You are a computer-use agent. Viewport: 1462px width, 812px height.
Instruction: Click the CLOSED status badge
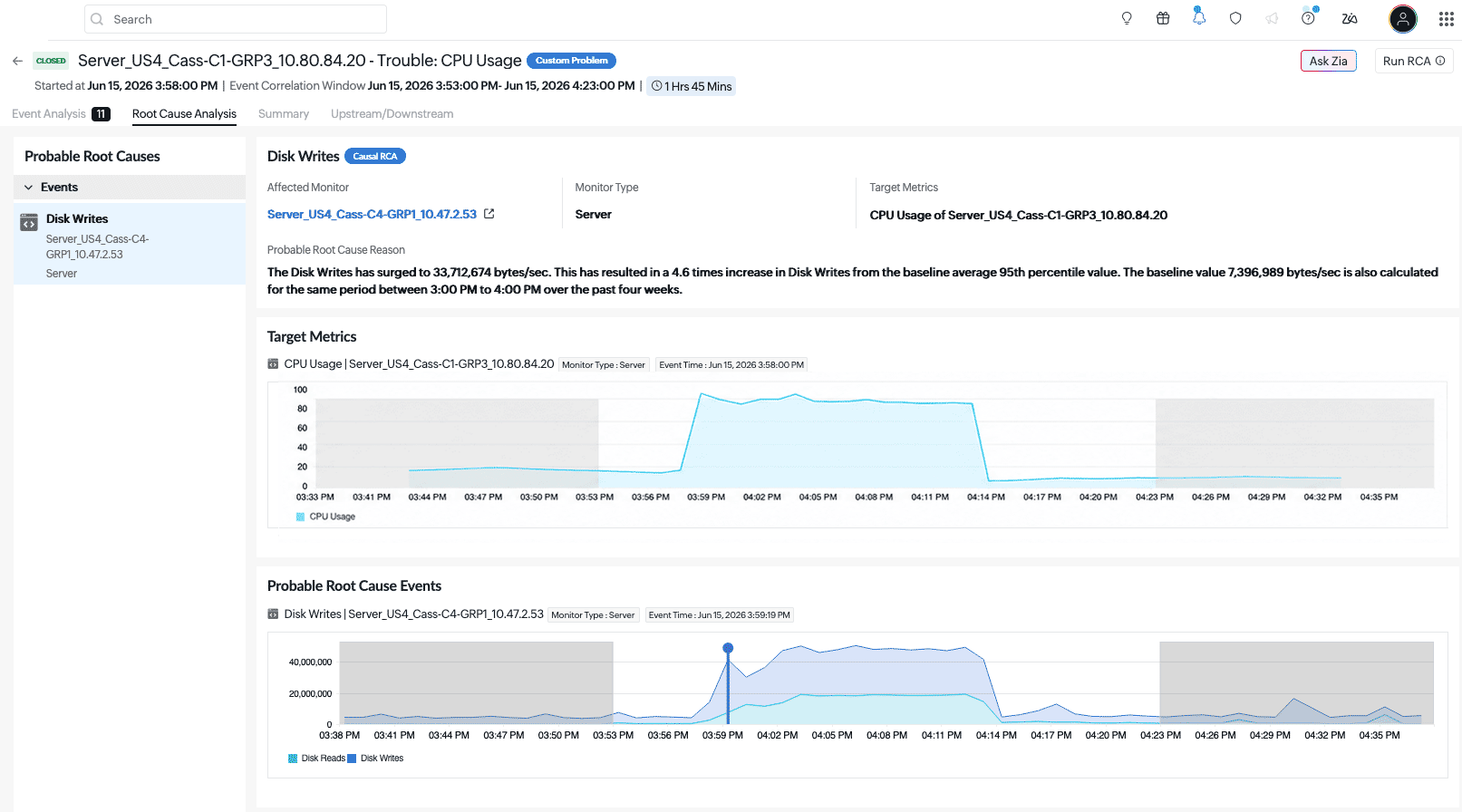click(51, 61)
